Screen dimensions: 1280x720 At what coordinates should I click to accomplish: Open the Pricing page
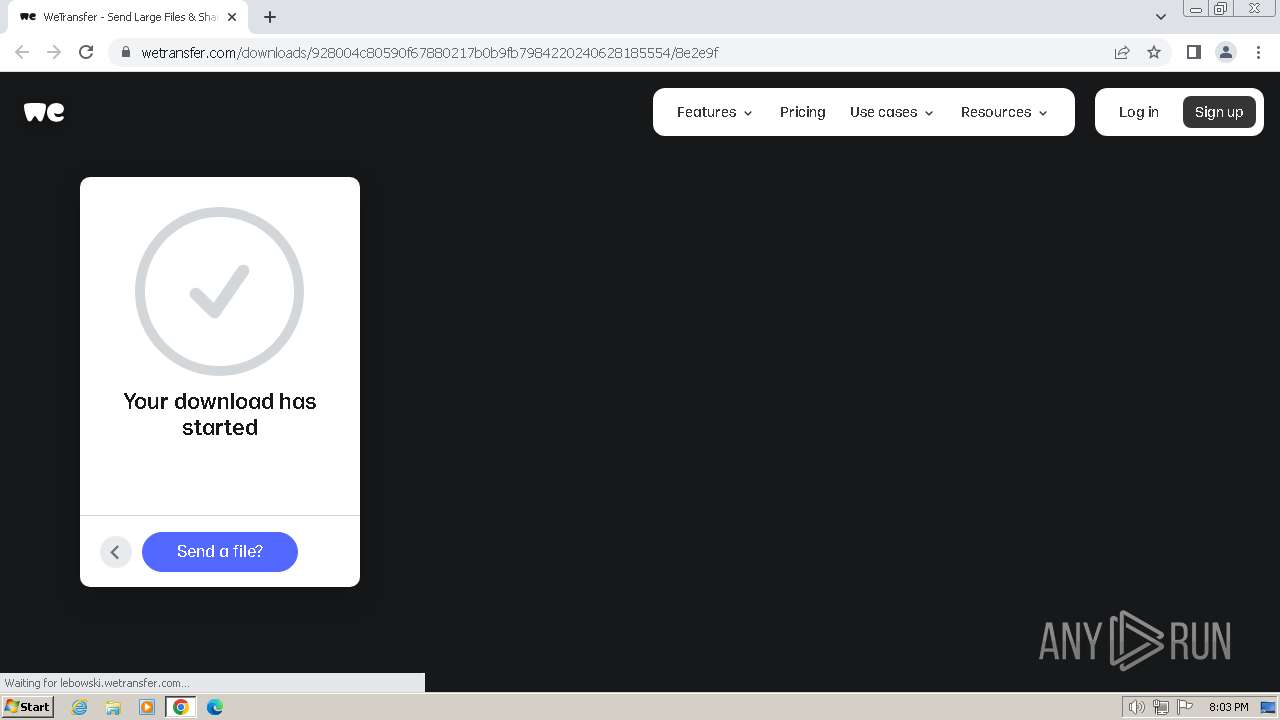803,112
